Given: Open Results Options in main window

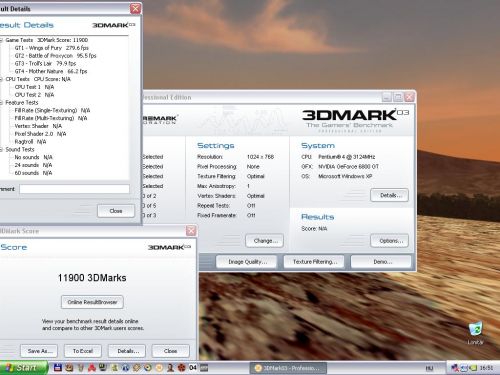Looking at the screenshot, I should pyautogui.click(x=389, y=241).
